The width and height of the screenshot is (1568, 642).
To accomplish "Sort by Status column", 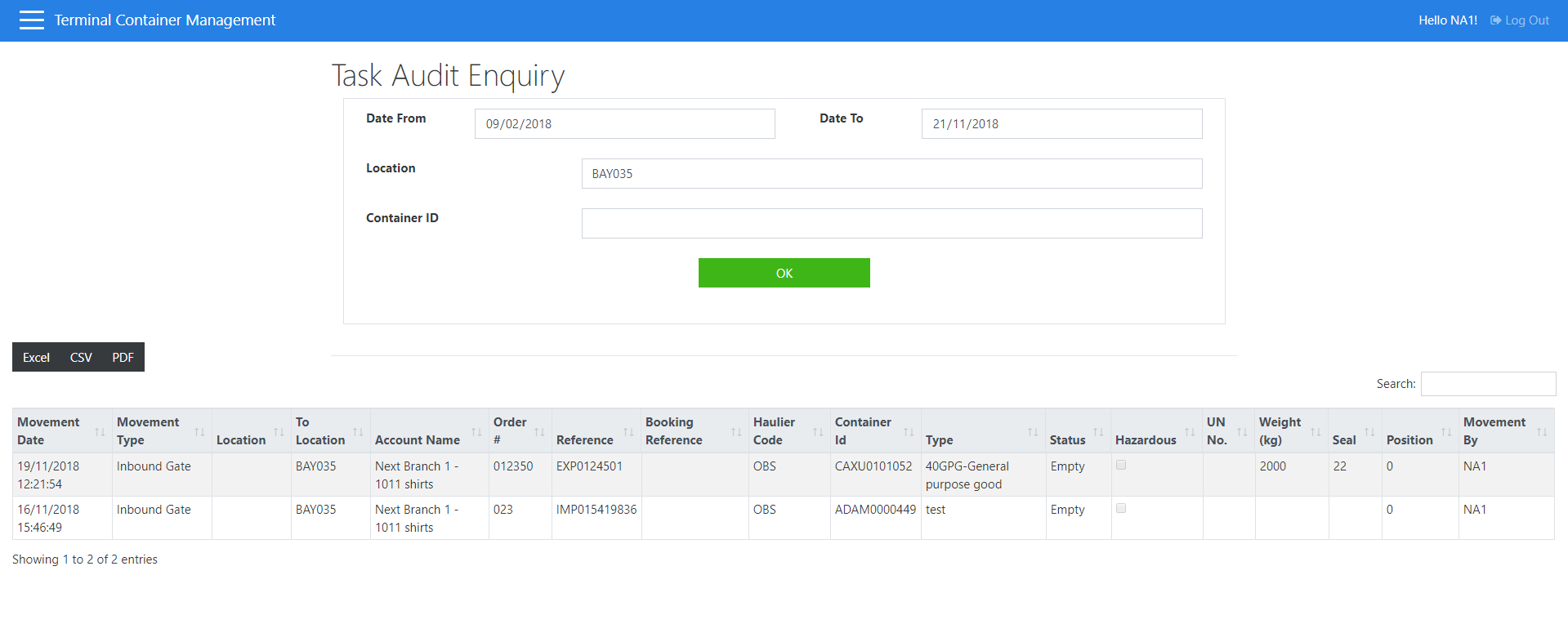I will tap(1079, 430).
